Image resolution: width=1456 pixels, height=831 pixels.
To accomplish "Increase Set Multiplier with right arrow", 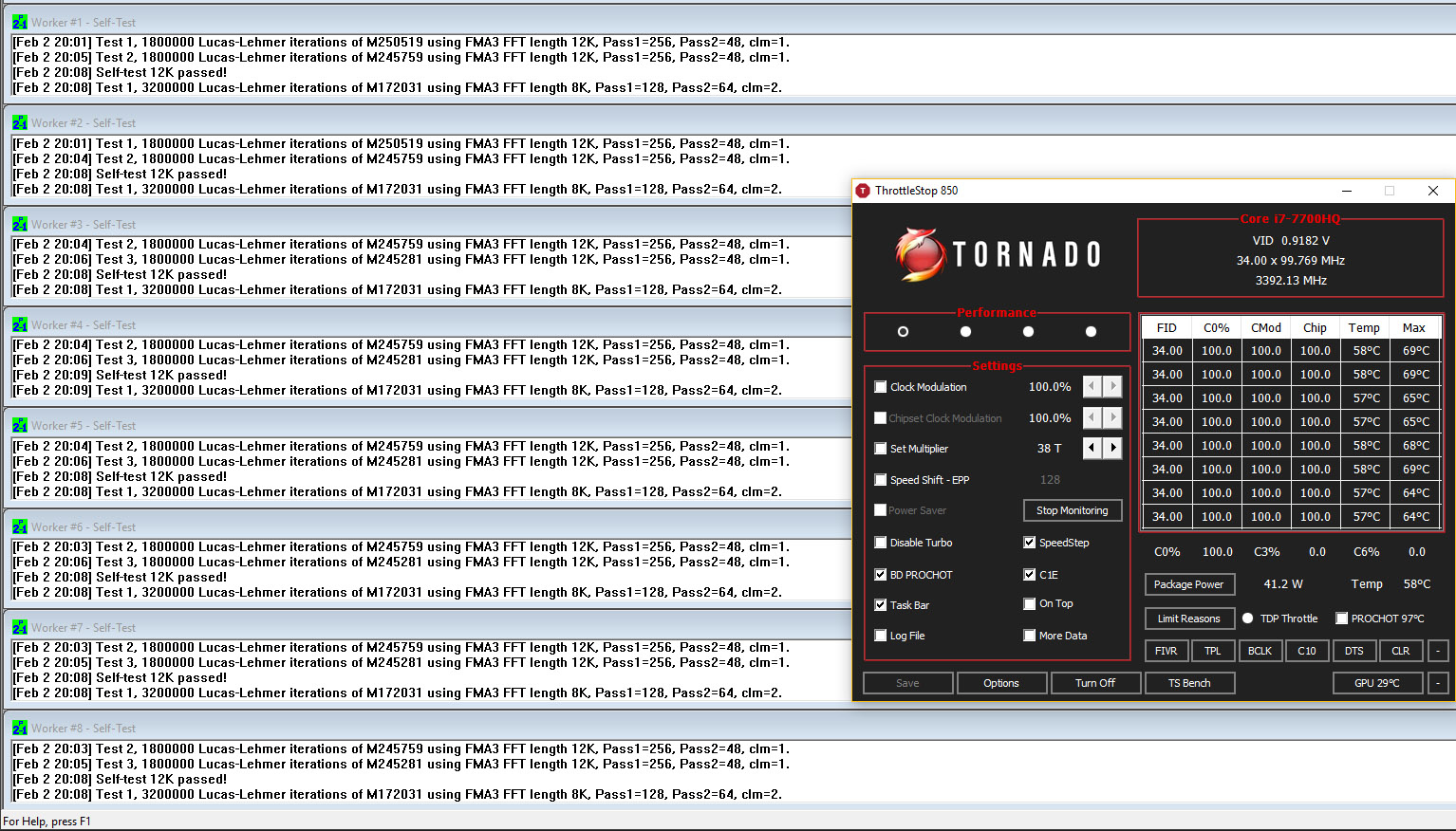I will pos(1112,448).
